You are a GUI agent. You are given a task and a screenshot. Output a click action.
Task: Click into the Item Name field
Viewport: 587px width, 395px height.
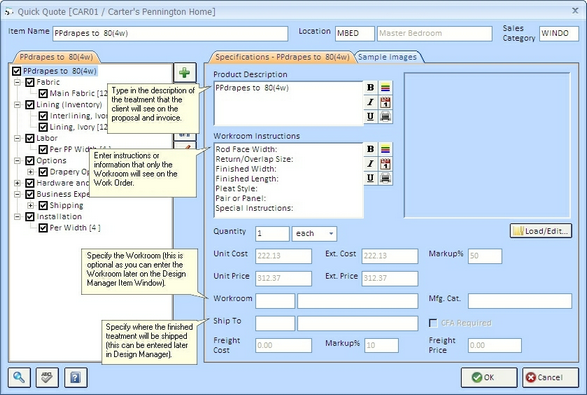(x=170, y=33)
